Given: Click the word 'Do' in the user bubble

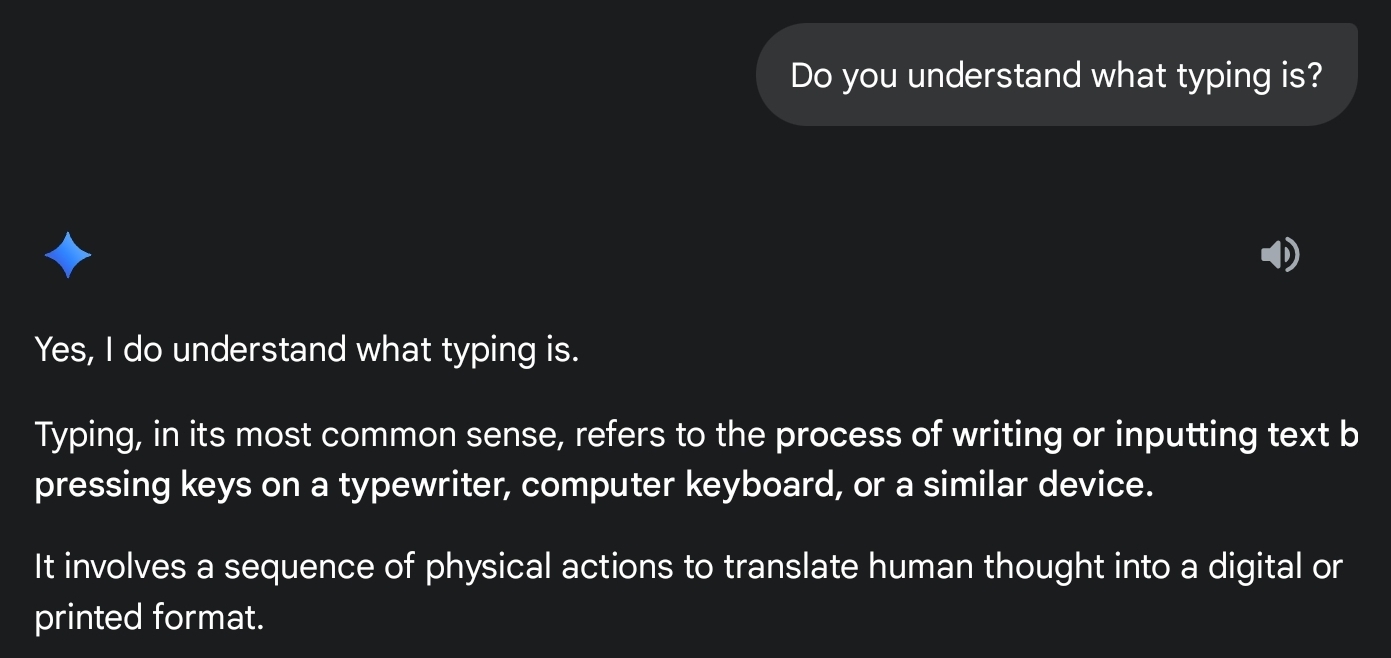Looking at the screenshot, I should pos(811,76).
